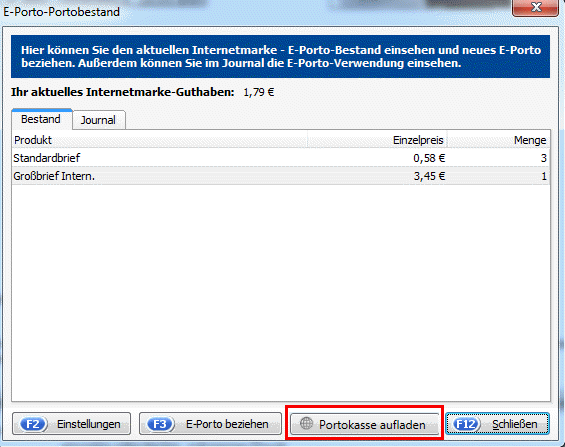Click the Schließen button text
The image size is (565, 447).
coord(515,424)
